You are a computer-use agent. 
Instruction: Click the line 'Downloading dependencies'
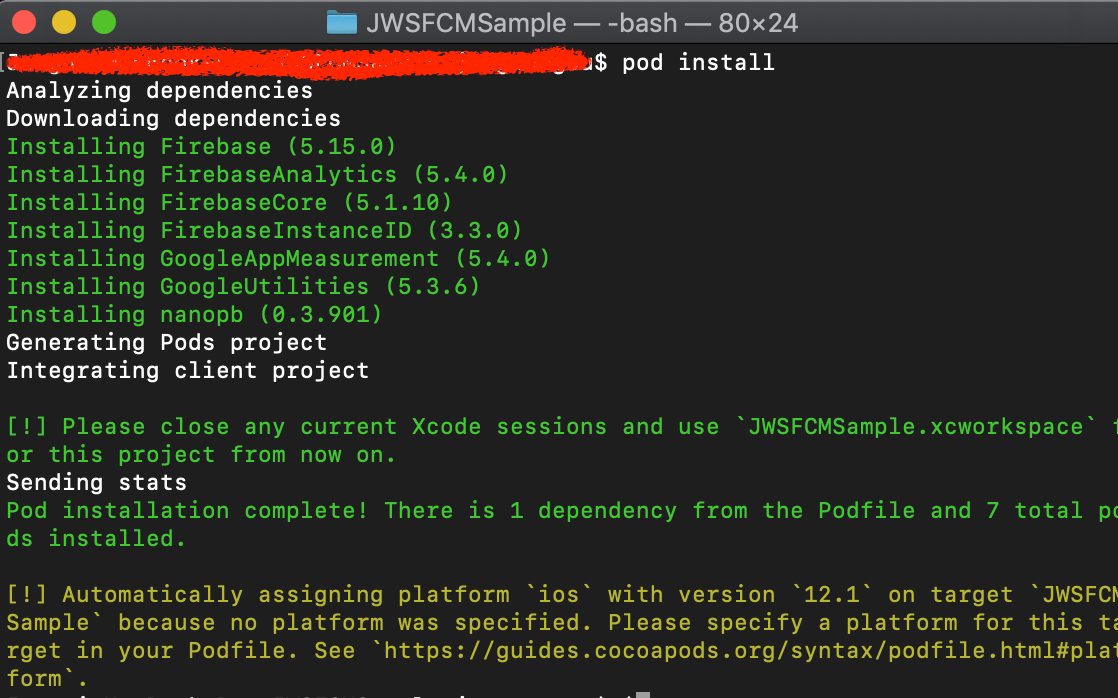(174, 118)
